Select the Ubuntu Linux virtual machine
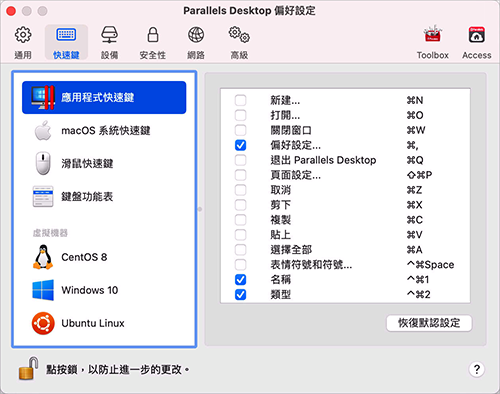 coord(104,323)
